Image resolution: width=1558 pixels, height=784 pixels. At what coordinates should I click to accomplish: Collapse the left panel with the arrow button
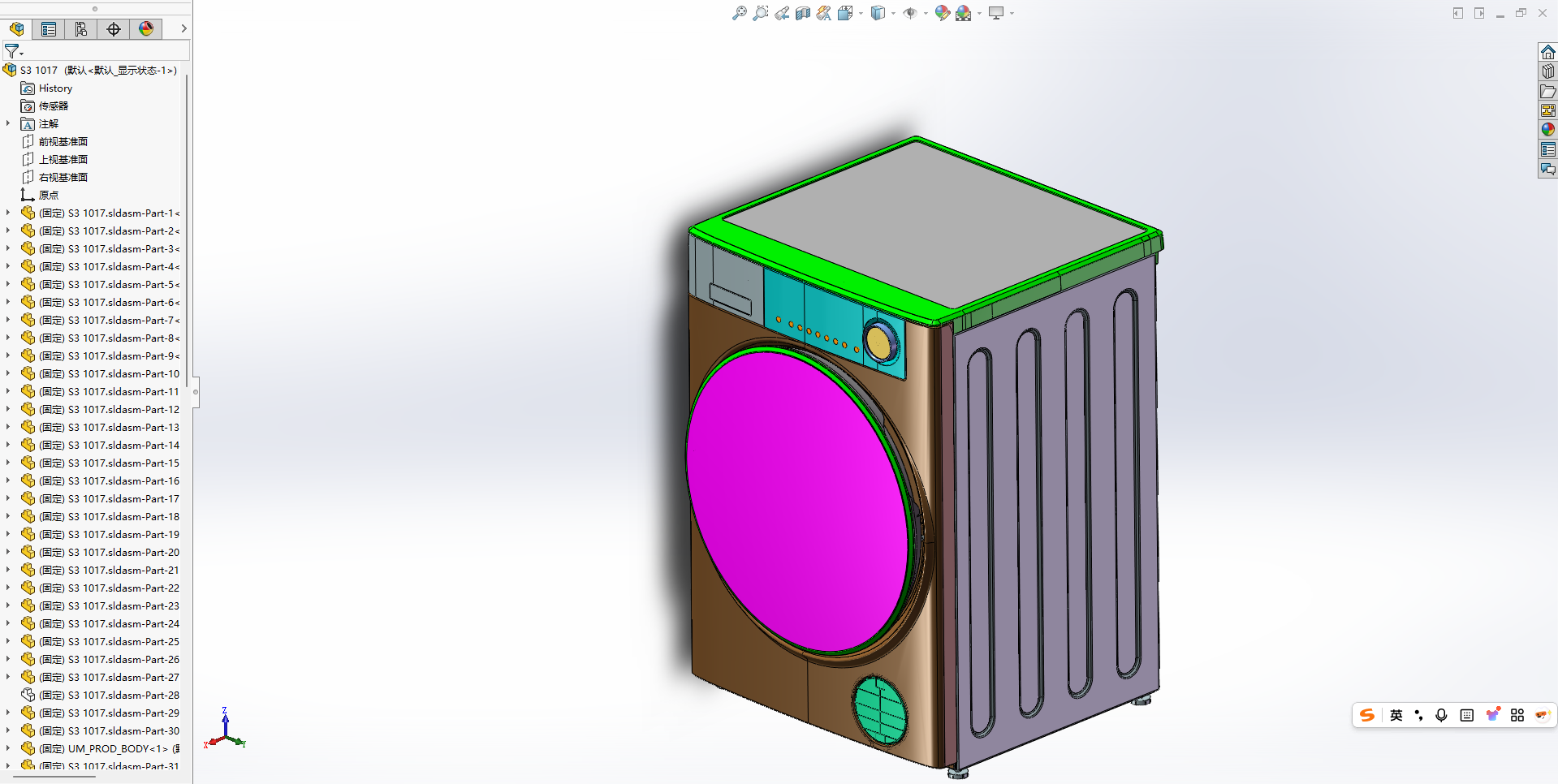click(x=1458, y=13)
